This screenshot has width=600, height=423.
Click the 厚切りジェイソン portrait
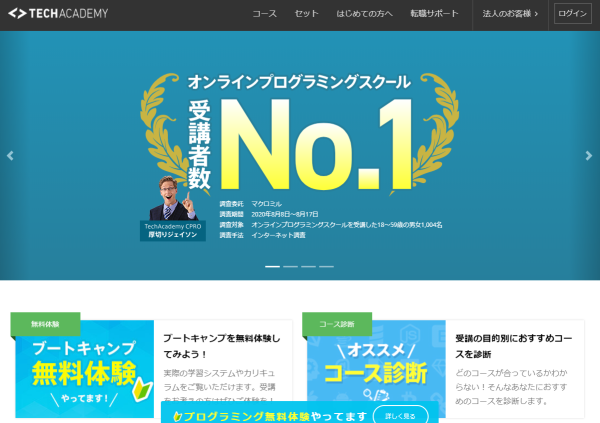pyautogui.click(x=173, y=198)
